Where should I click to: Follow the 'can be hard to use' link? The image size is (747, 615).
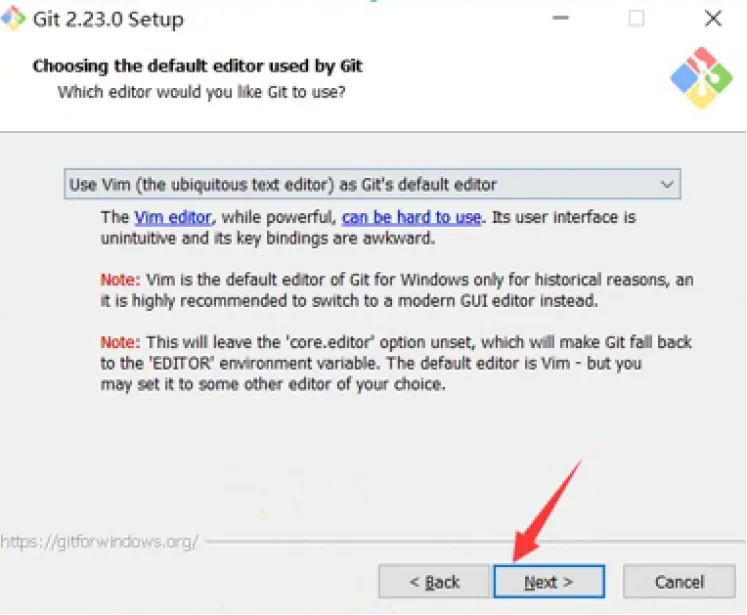(x=412, y=217)
